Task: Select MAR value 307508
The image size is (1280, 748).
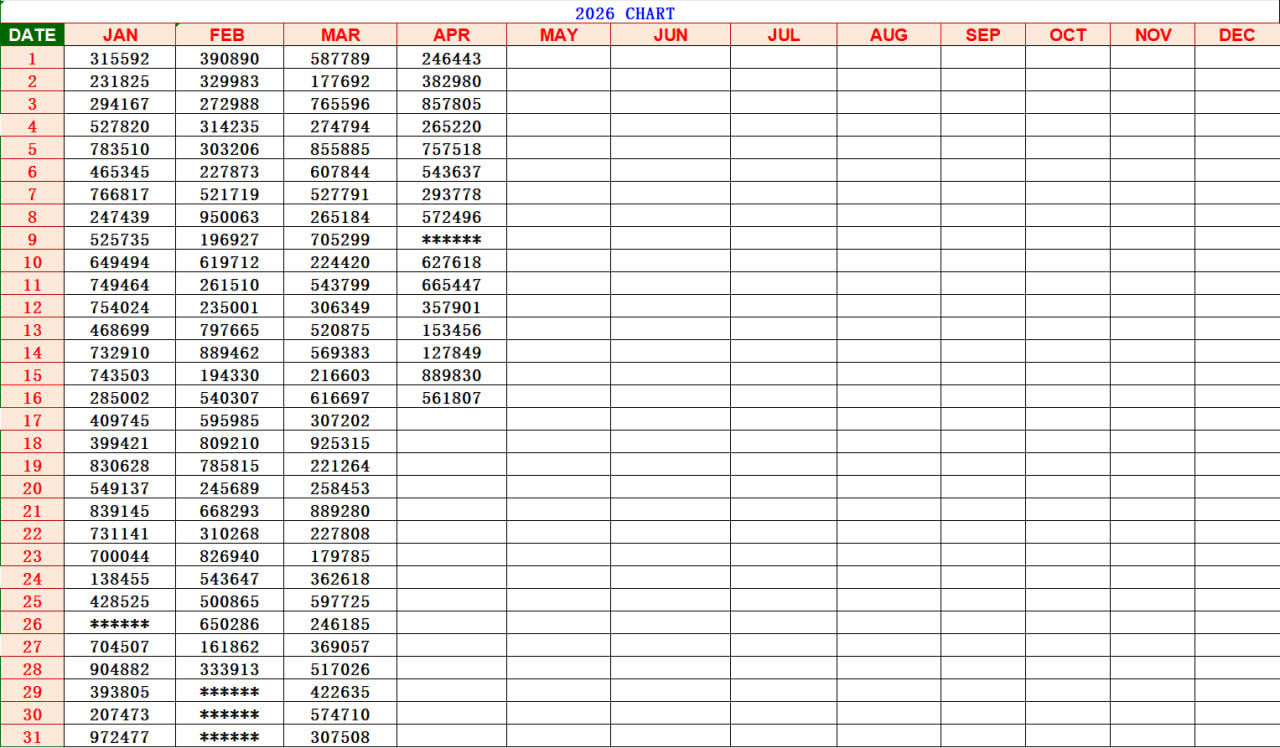Action: (x=340, y=737)
